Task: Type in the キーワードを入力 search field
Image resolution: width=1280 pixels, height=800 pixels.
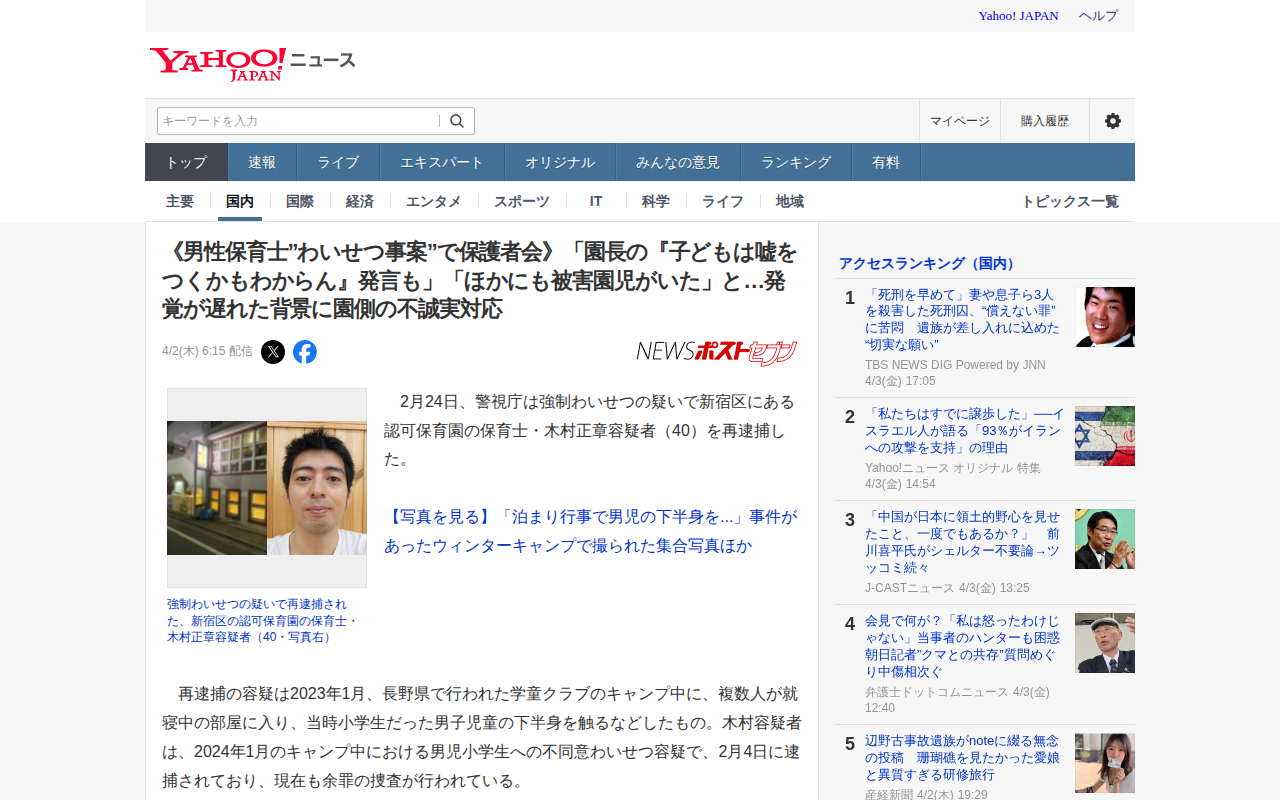Action: (x=298, y=121)
